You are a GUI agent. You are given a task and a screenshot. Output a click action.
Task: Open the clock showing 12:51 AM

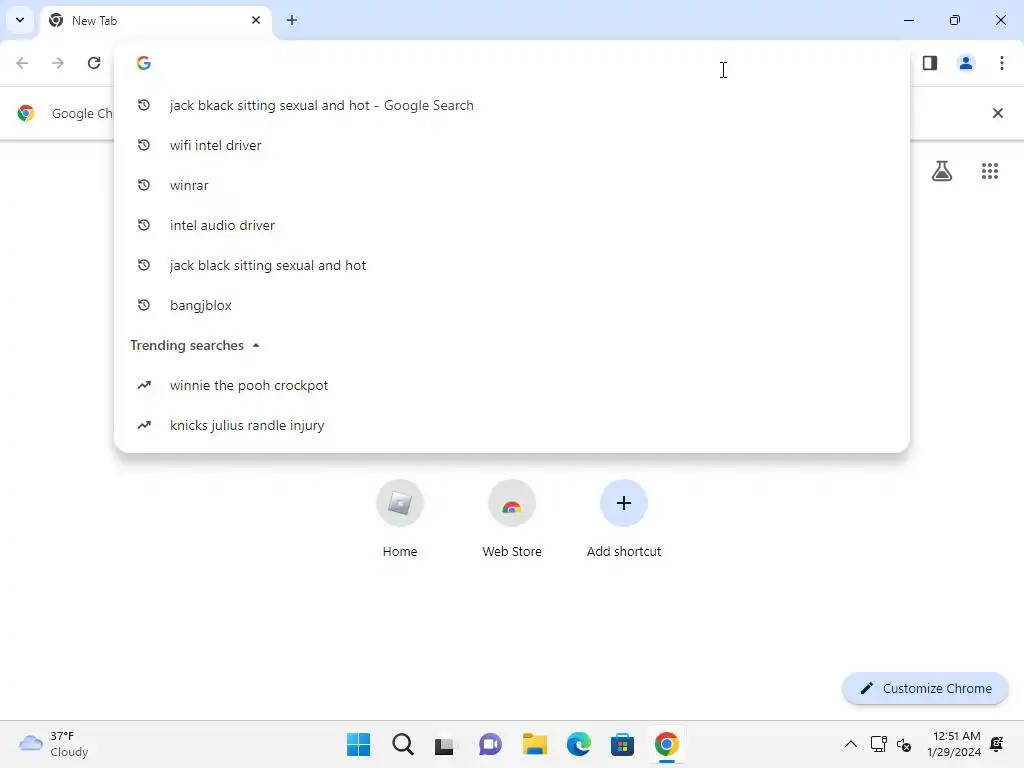(x=954, y=744)
